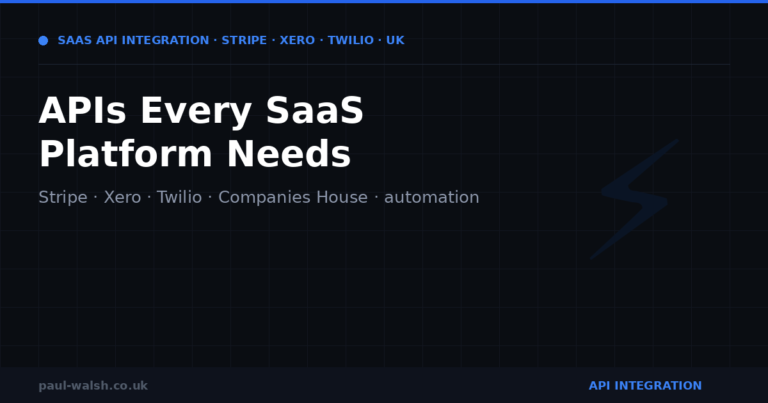Click the 'APIs Every SaaS Platform Needs' headline
The width and height of the screenshot is (768, 403).
tap(201, 132)
